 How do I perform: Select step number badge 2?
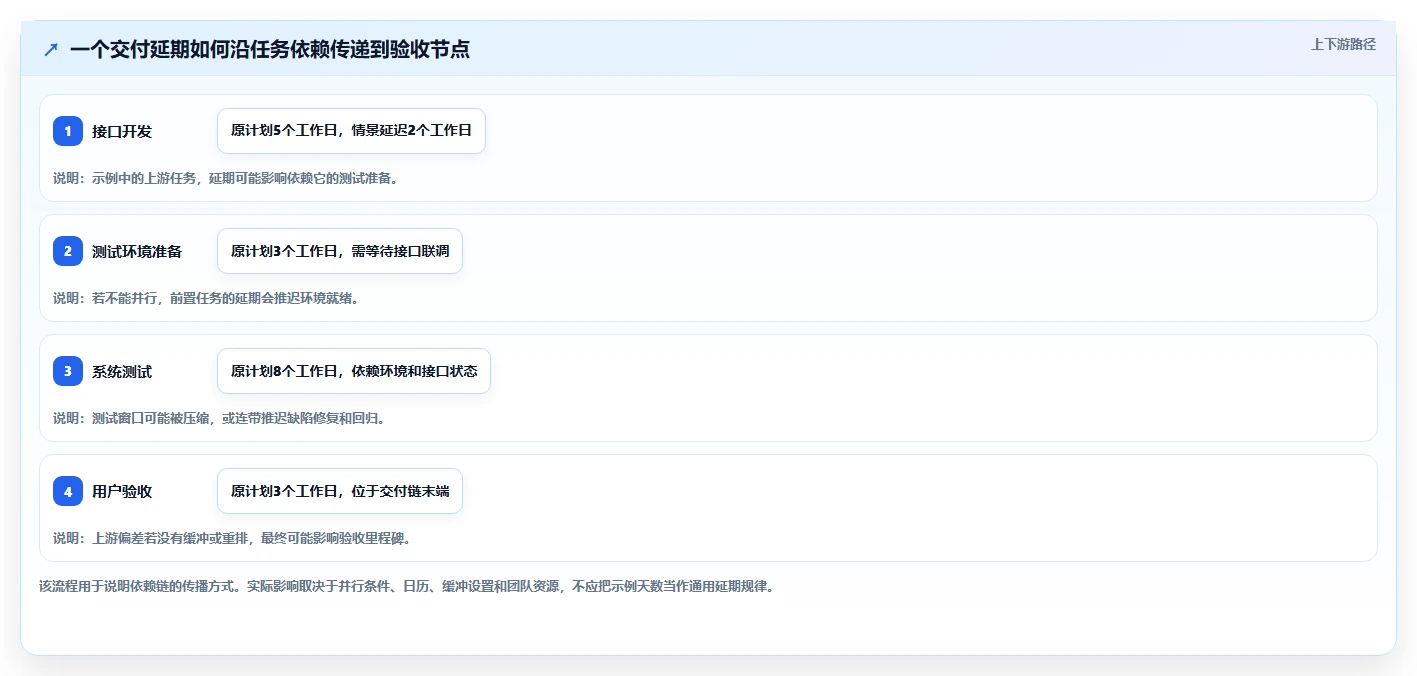click(x=68, y=251)
